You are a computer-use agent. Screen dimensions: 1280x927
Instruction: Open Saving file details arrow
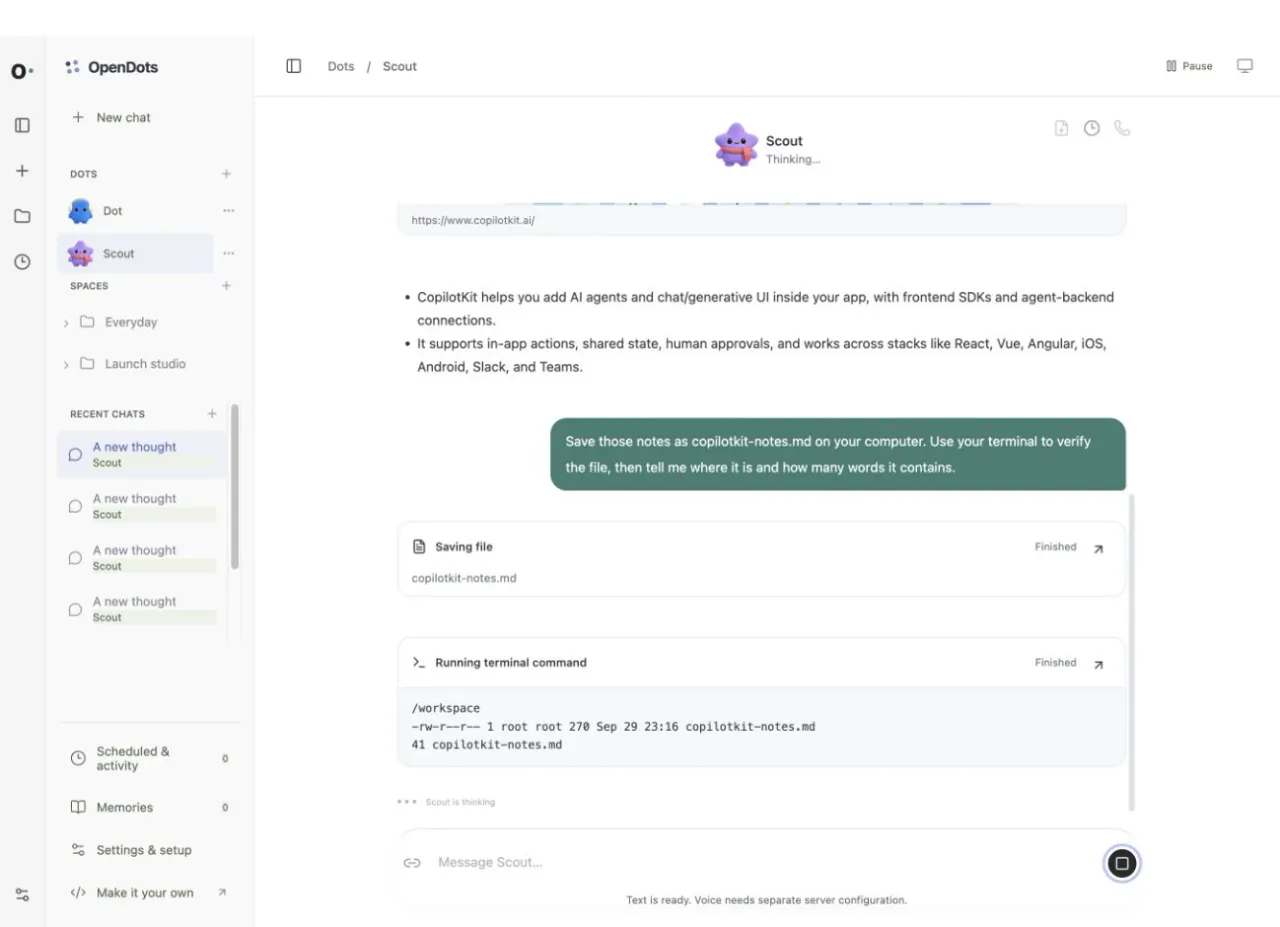click(x=1098, y=549)
